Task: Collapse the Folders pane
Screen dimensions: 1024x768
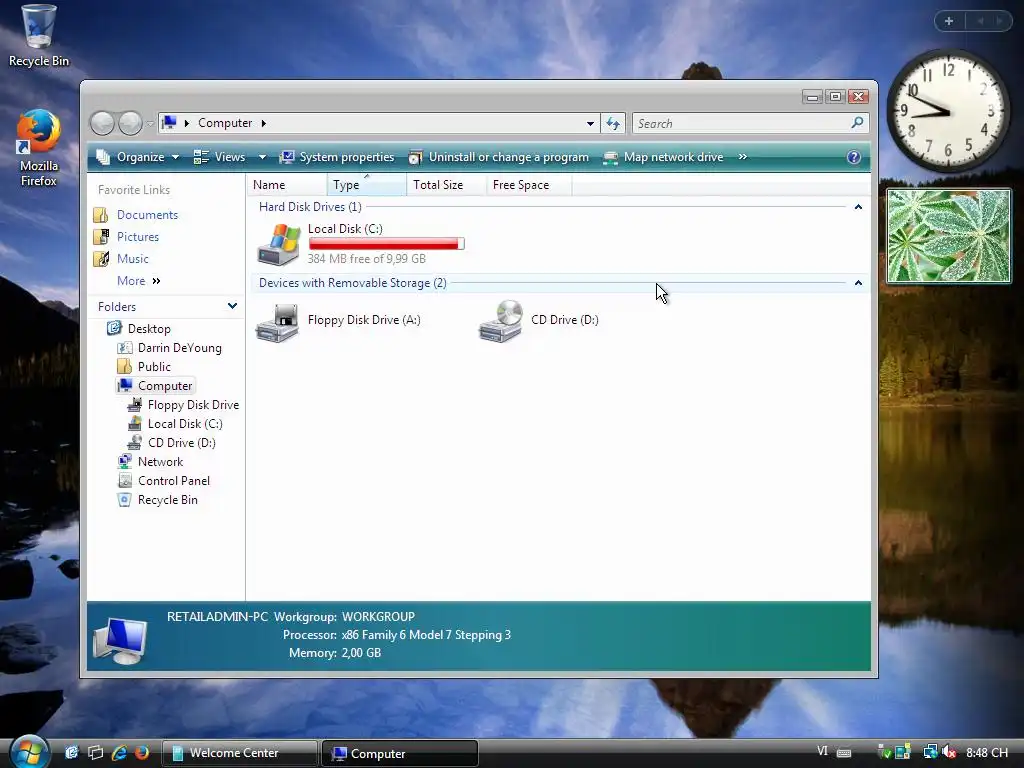Action: pos(232,306)
